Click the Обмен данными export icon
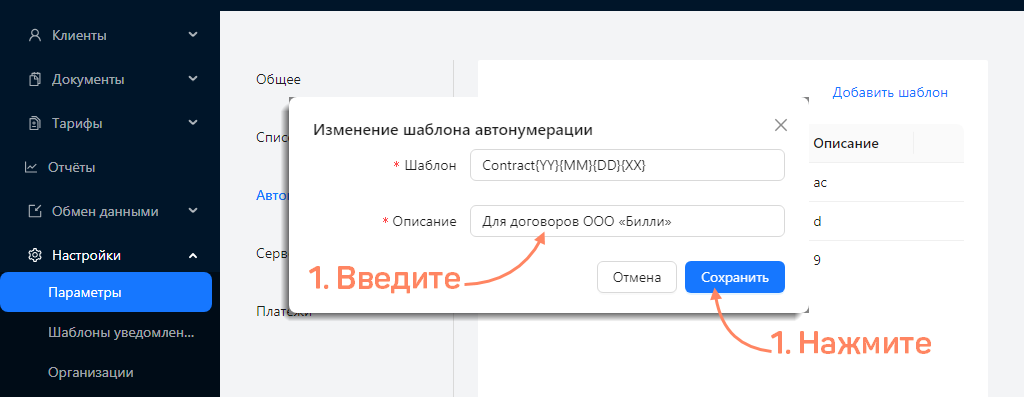Screen dimensions: 1024x397 [35, 212]
